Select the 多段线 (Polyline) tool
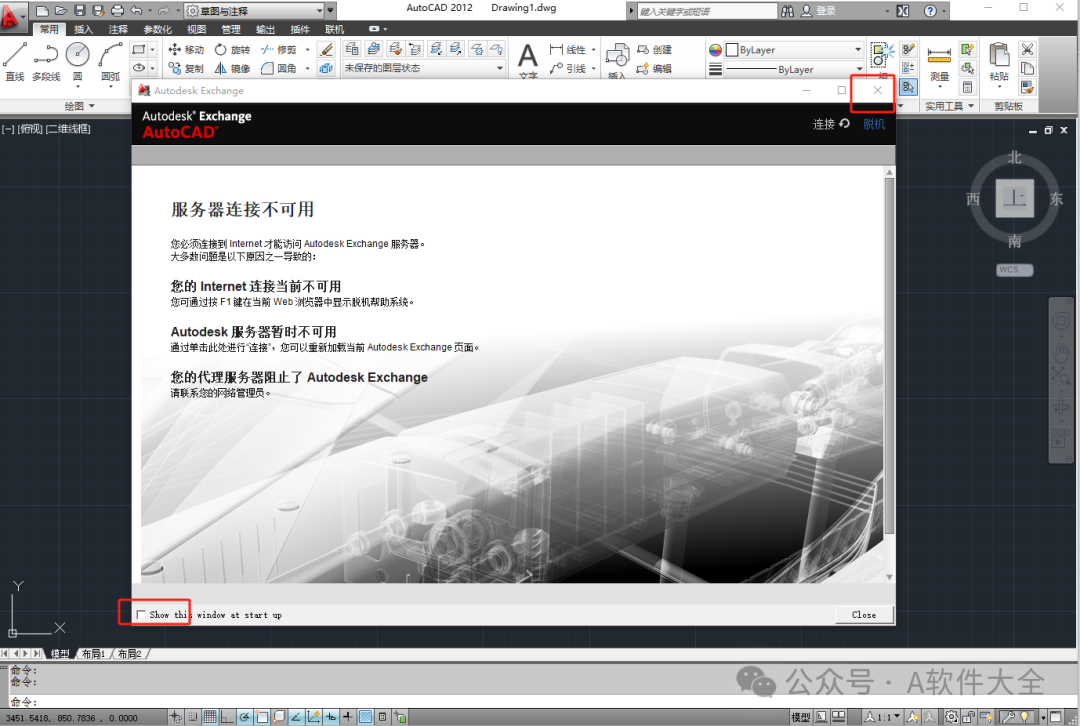The width and height of the screenshot is (1080, 726). pyautogui.click(x=46, y=61)
